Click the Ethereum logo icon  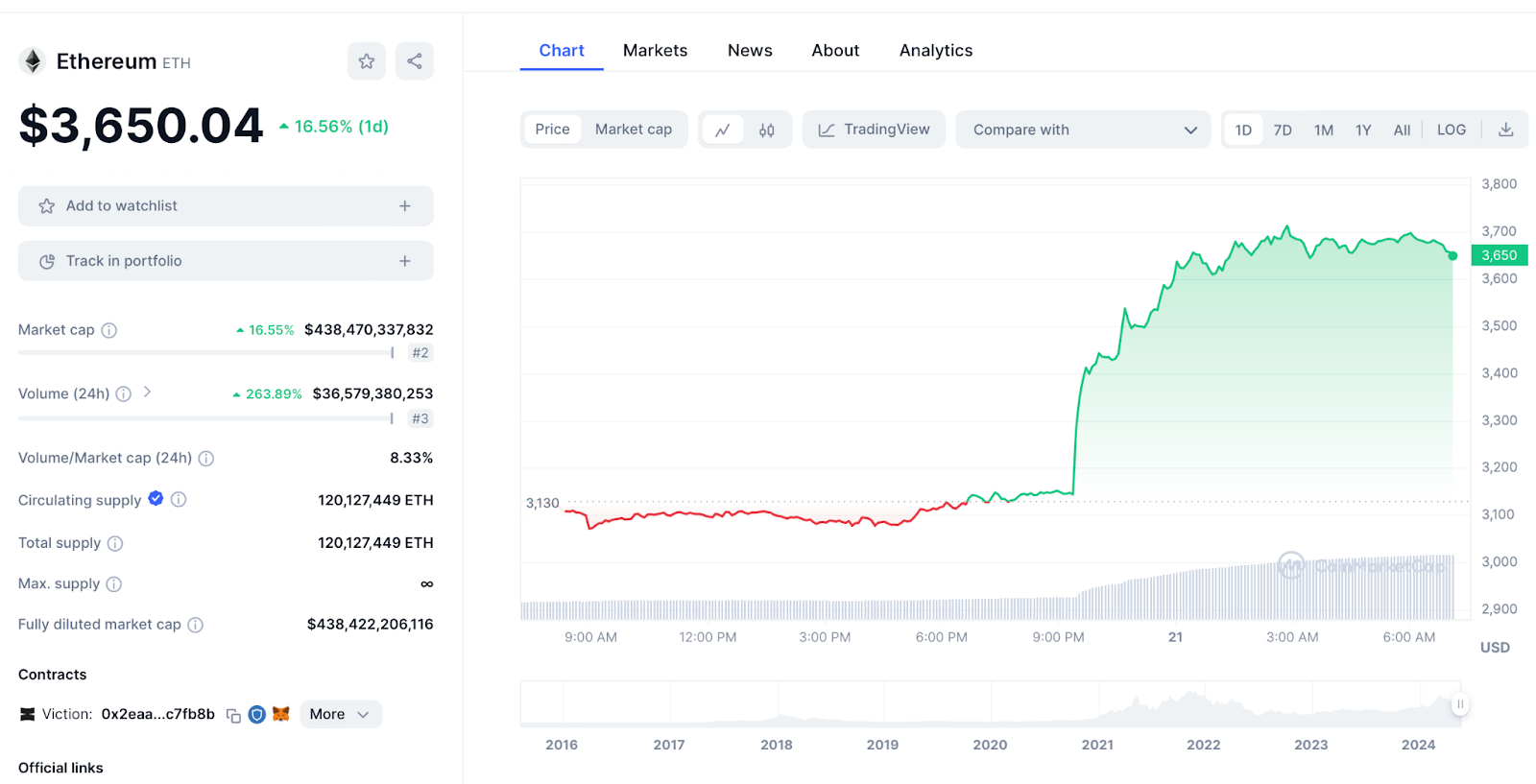click(33, 61)
